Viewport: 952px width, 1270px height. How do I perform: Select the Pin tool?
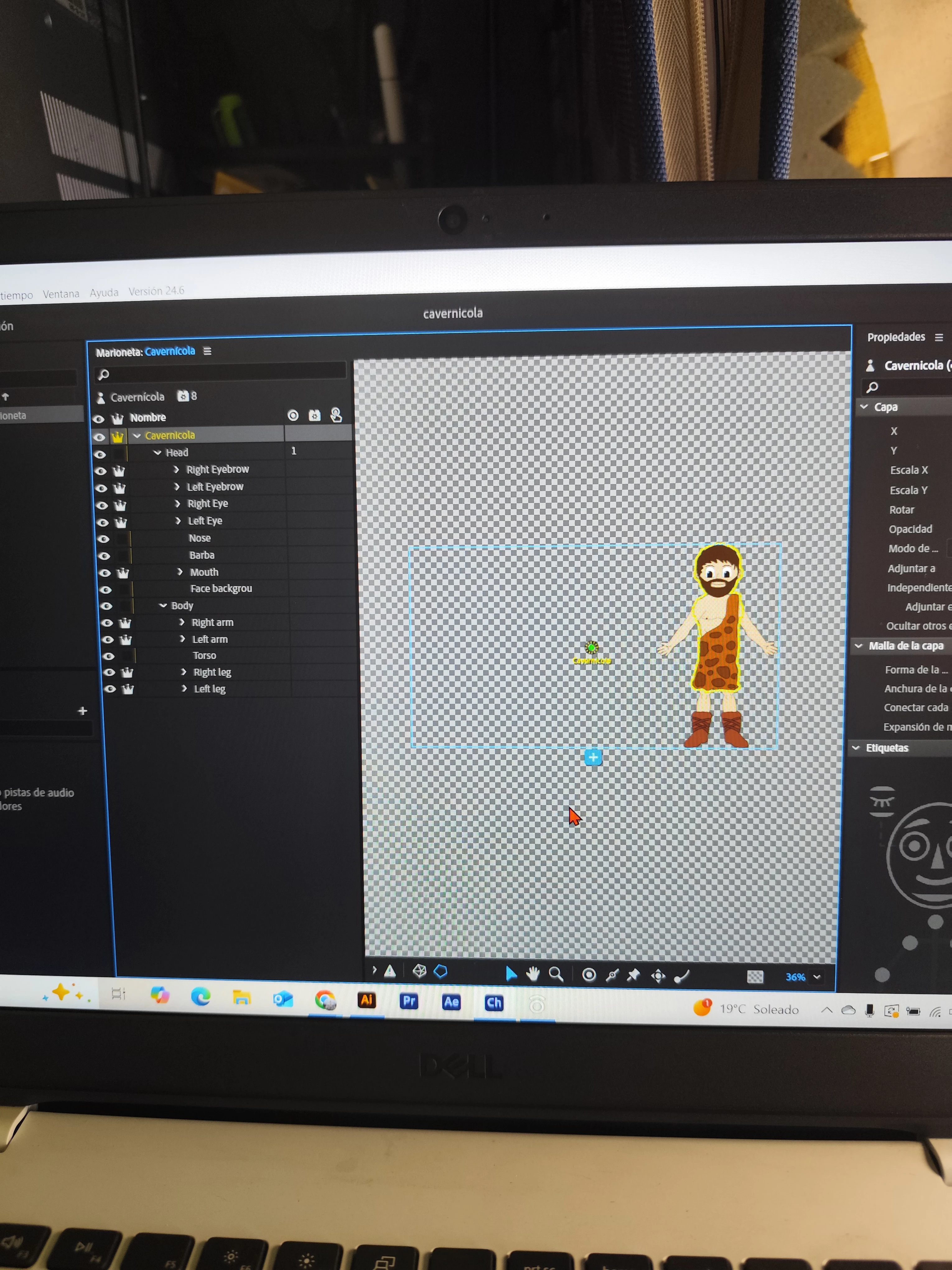pos(633,975)
